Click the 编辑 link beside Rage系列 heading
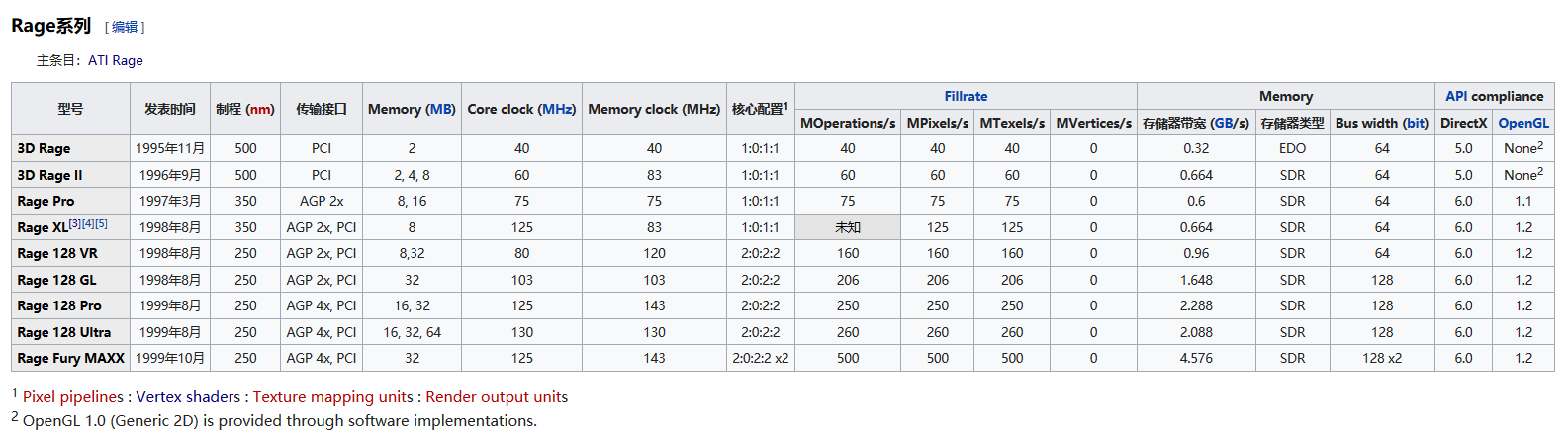The height and width of the screenshot is (433, 1568). tap(125, 28)
